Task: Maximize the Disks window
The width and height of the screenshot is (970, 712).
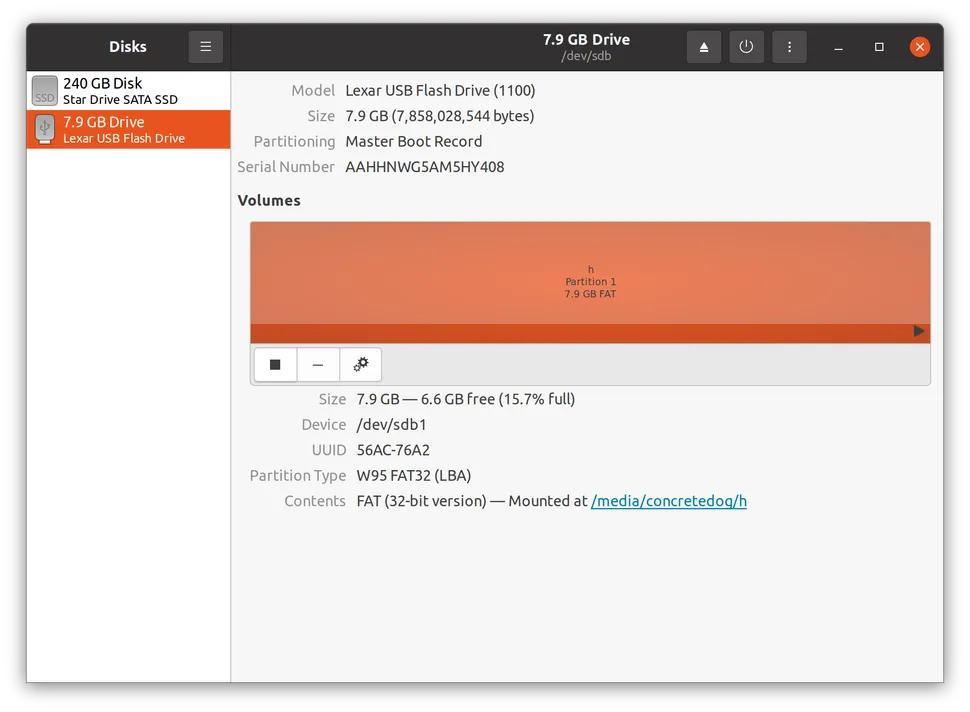Action: tap(879, 47)
